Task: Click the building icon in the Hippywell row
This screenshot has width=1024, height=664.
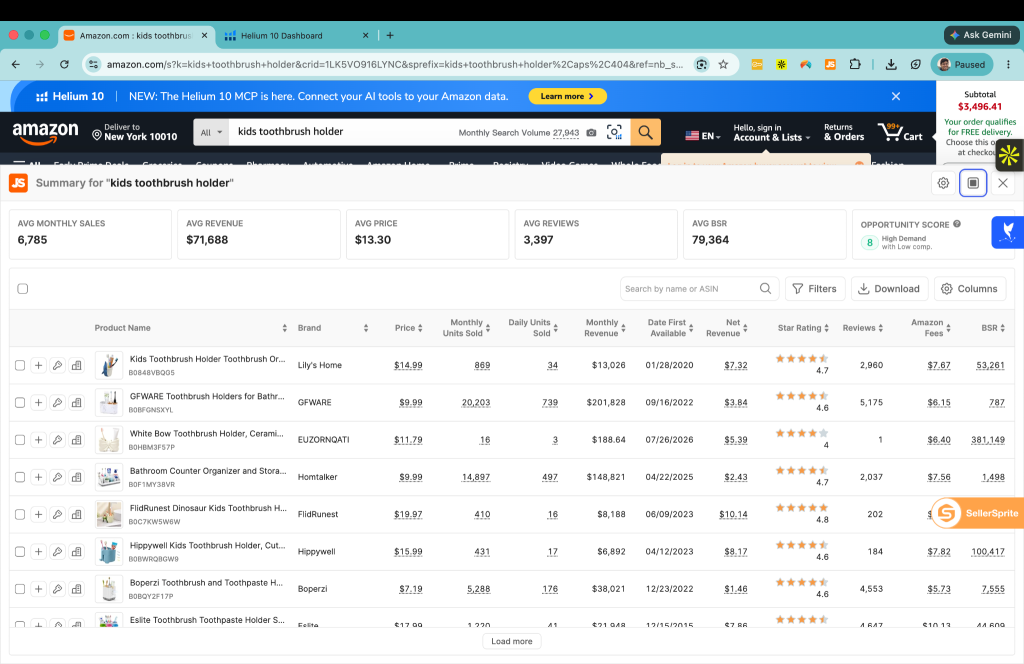Action: click(x=76, y=552)
